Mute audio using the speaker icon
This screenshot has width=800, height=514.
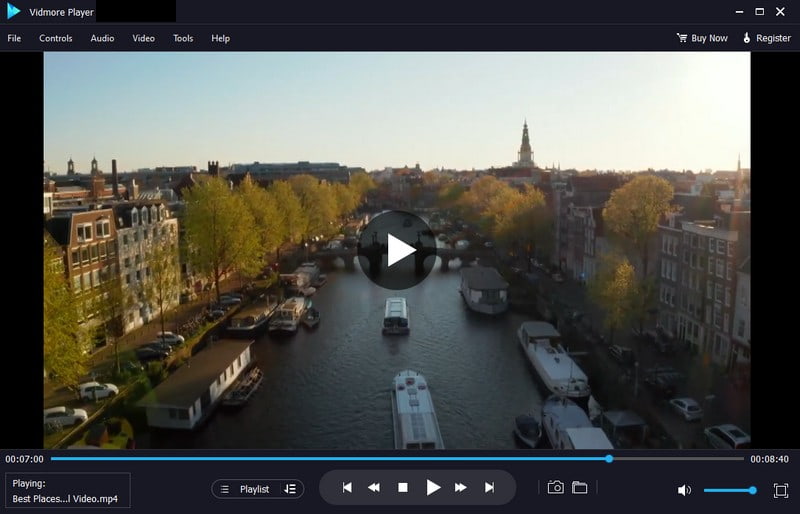(x=684, y=490)
